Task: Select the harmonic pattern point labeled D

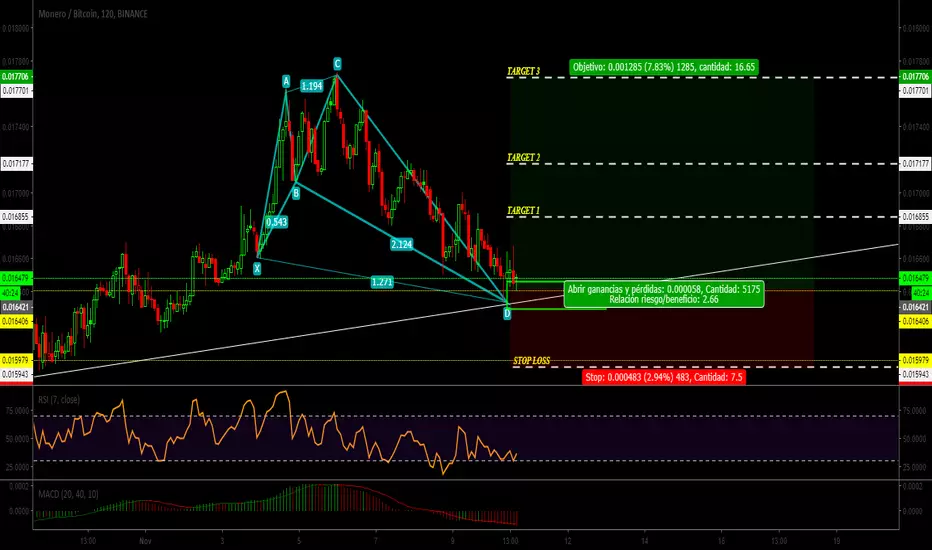Action: [x=507, y=313]
